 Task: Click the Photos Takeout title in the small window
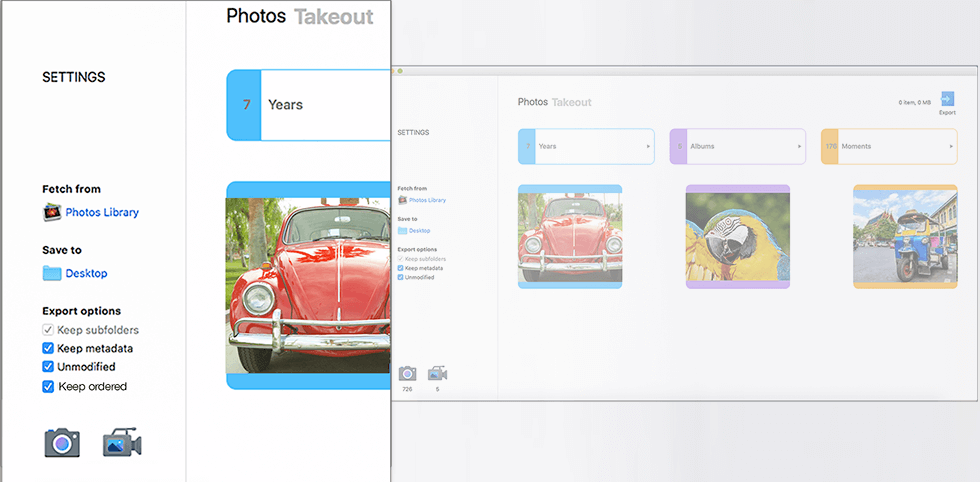[x=554, y=102]
